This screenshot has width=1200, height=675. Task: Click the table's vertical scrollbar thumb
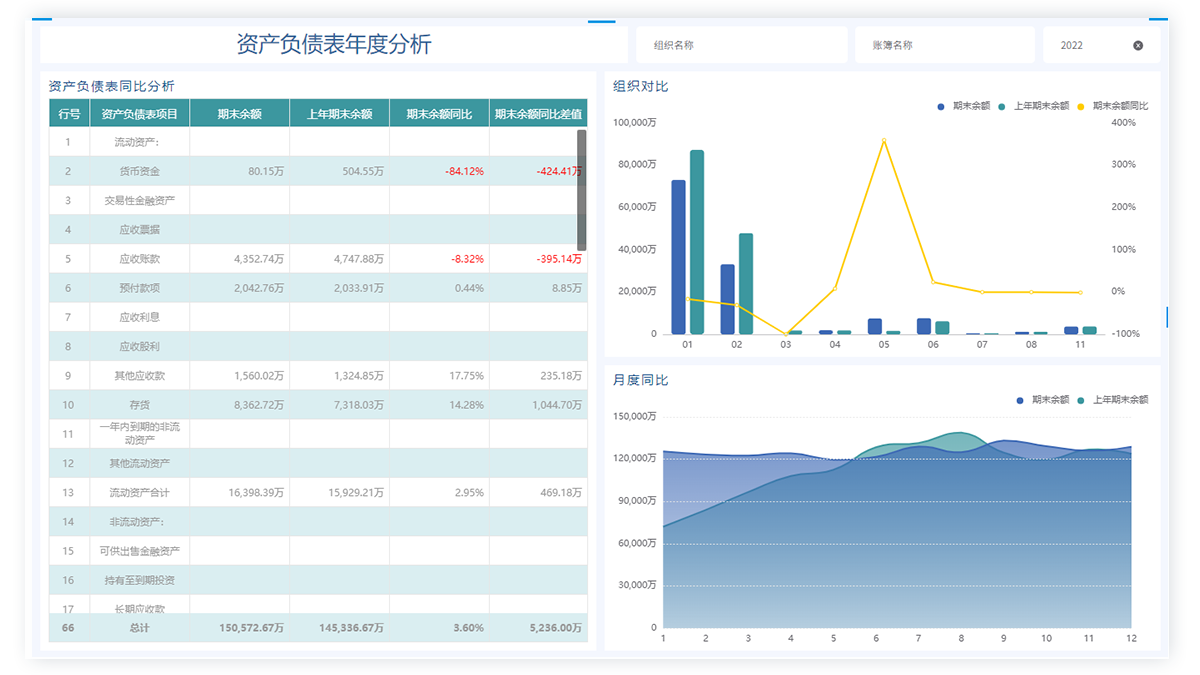[581, 190]
